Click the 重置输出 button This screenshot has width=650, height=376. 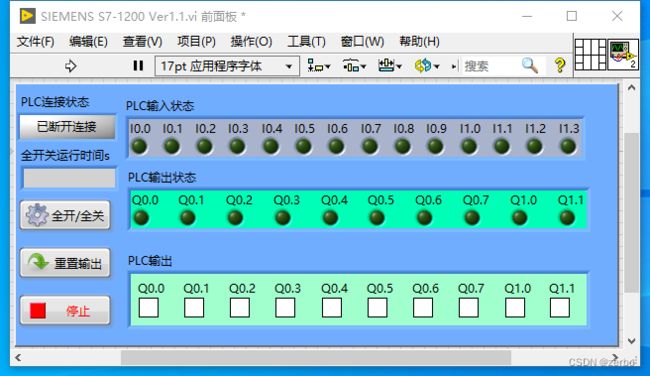coord(65,263)
